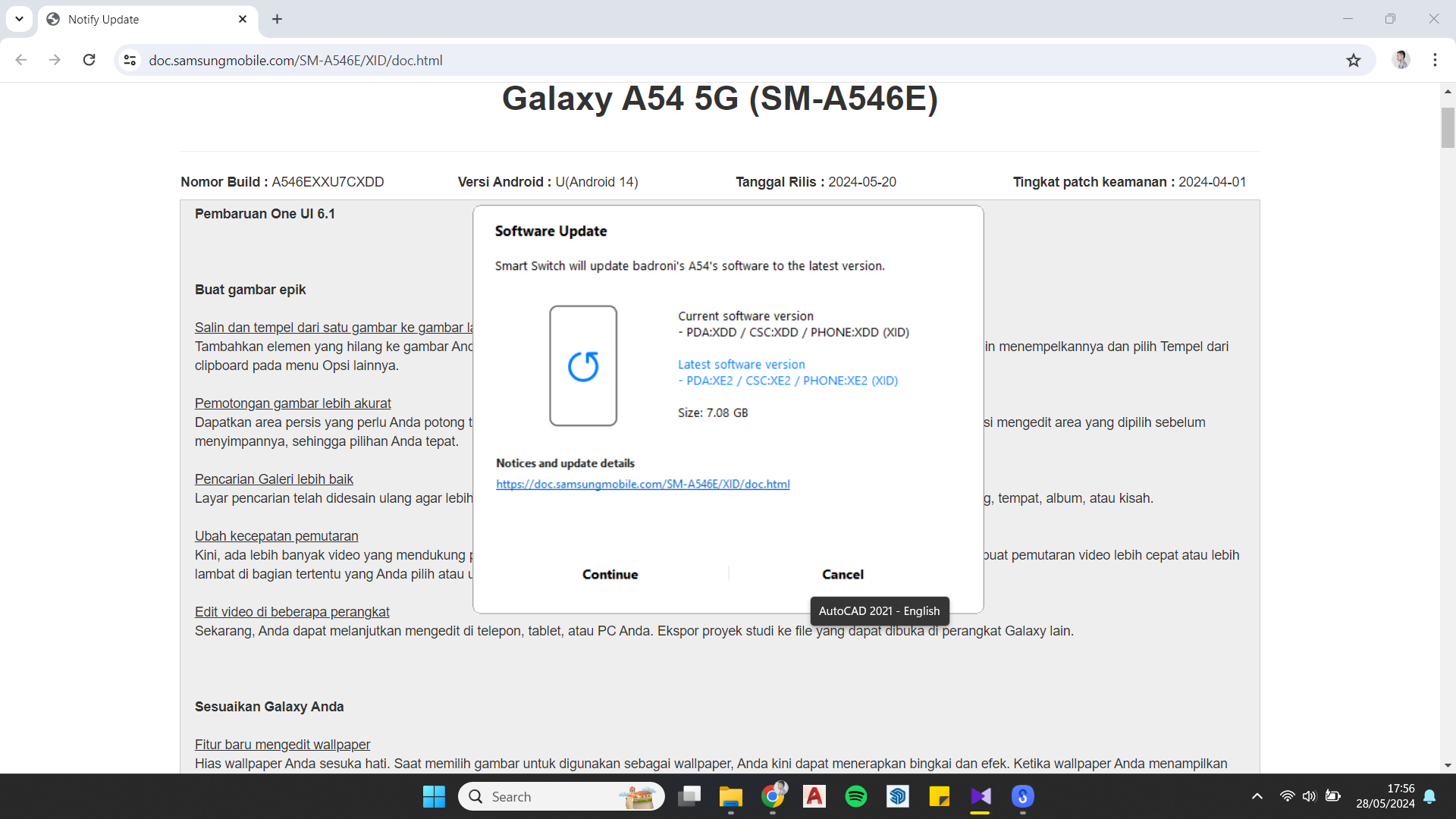Open KMPlayer from the taskbar
Screen dimensions: 1456x819
coord(981,796)
